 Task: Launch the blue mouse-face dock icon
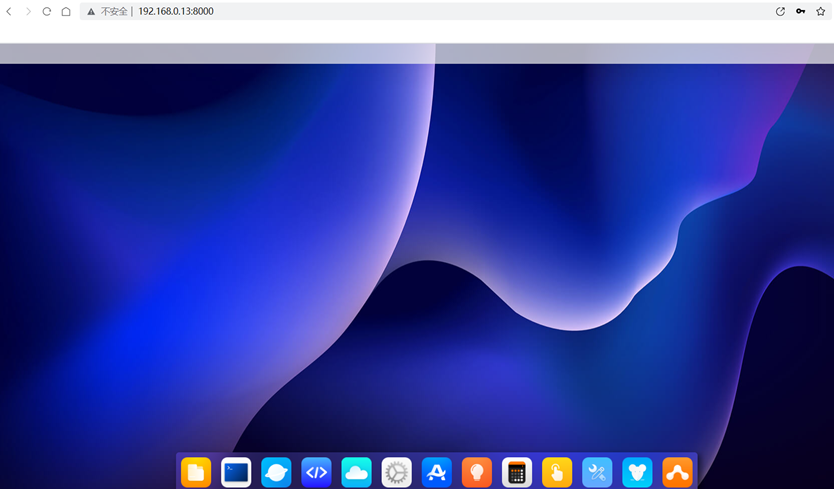click(x=637, y=472)
